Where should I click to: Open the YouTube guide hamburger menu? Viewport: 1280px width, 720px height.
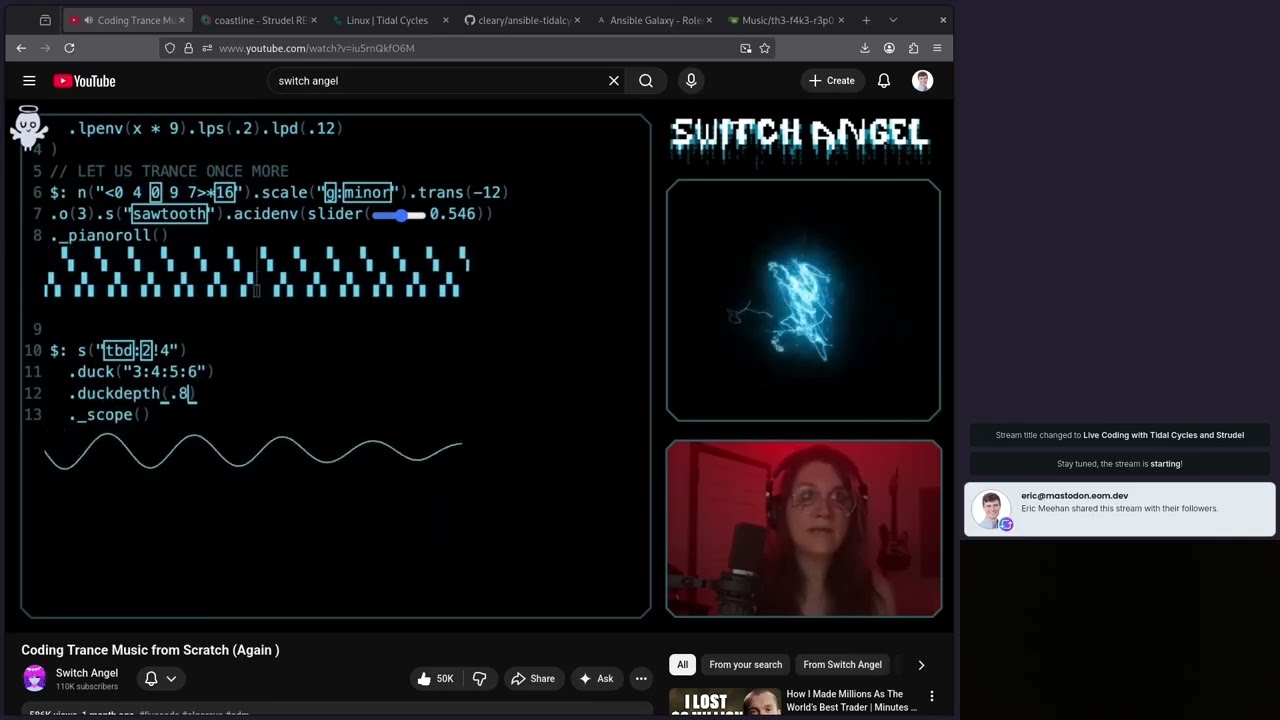pyautogui.click(x=29, y=81)
